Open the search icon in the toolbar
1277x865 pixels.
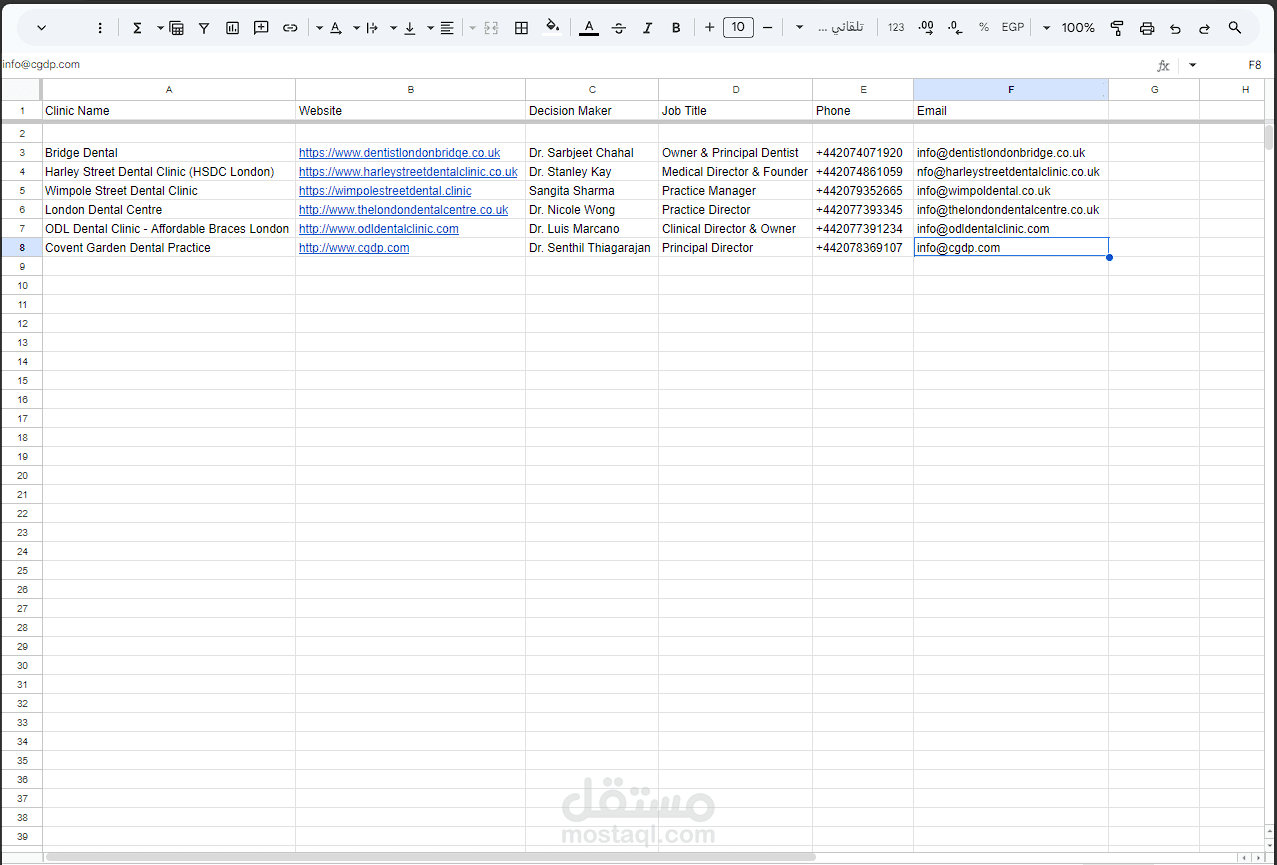tap(1234, 28)
